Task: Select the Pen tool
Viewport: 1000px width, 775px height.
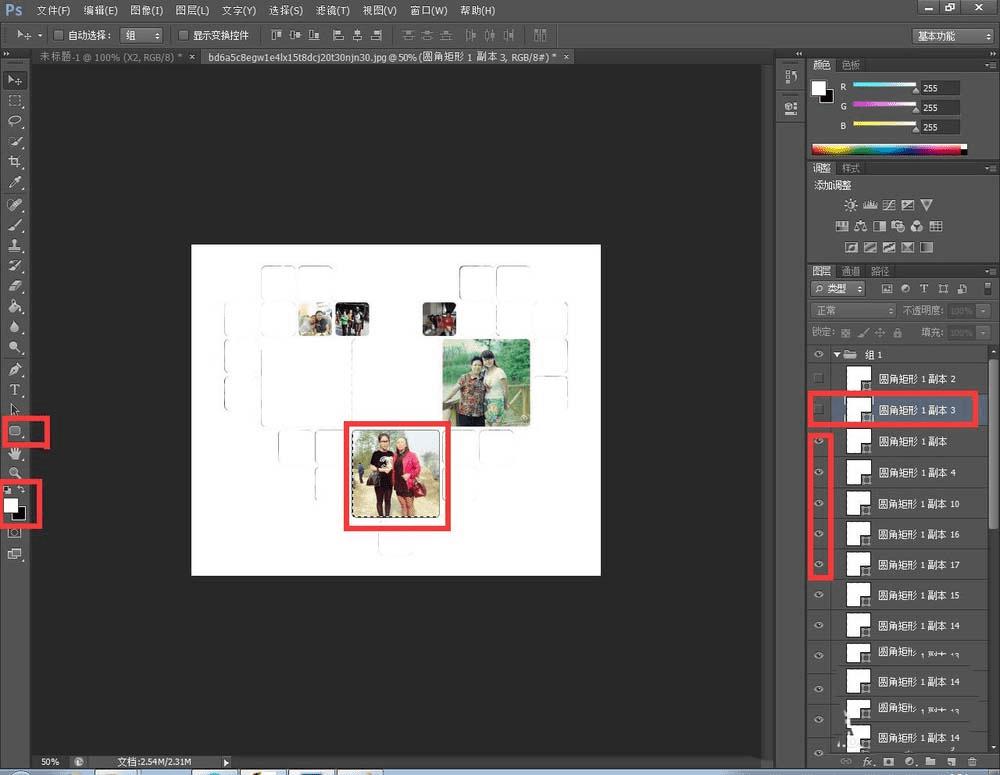Action: 15,369
